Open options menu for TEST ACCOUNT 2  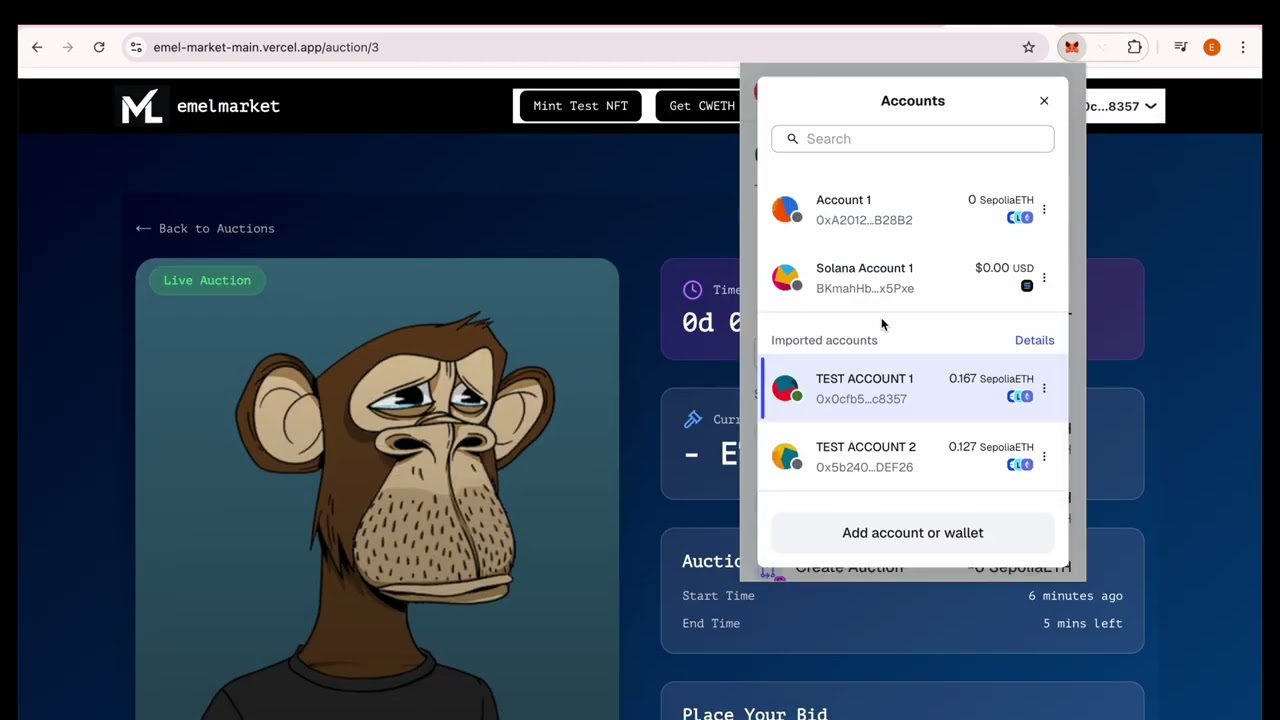(x=1044, y=457)
